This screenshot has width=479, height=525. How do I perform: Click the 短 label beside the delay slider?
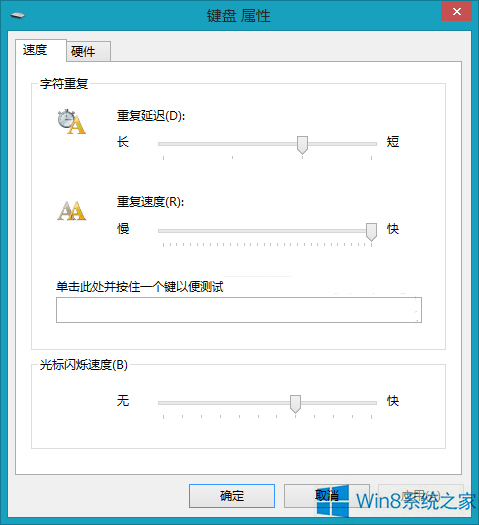click(x=393, y=142)
